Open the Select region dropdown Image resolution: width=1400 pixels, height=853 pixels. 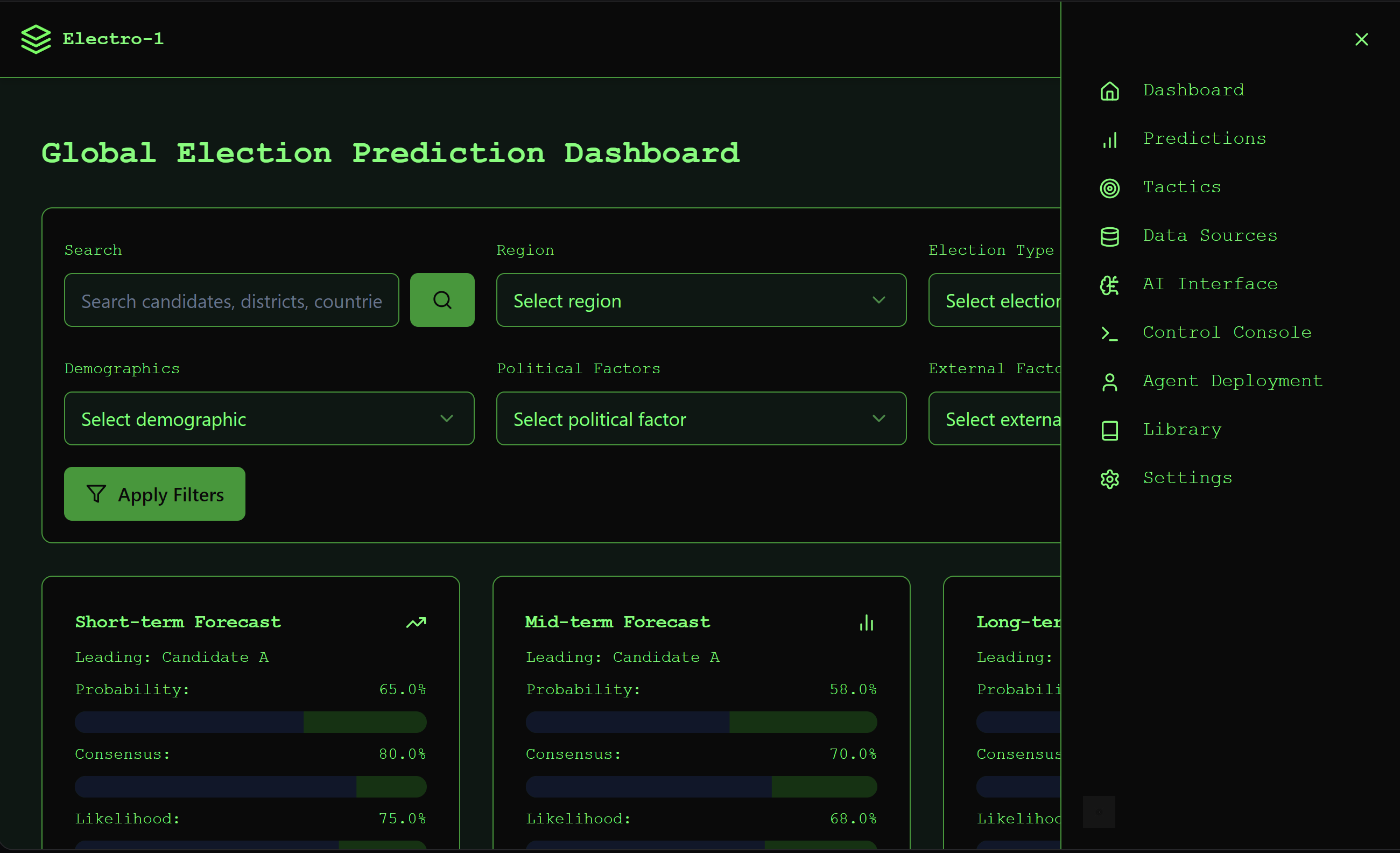[x=701, y=300]
